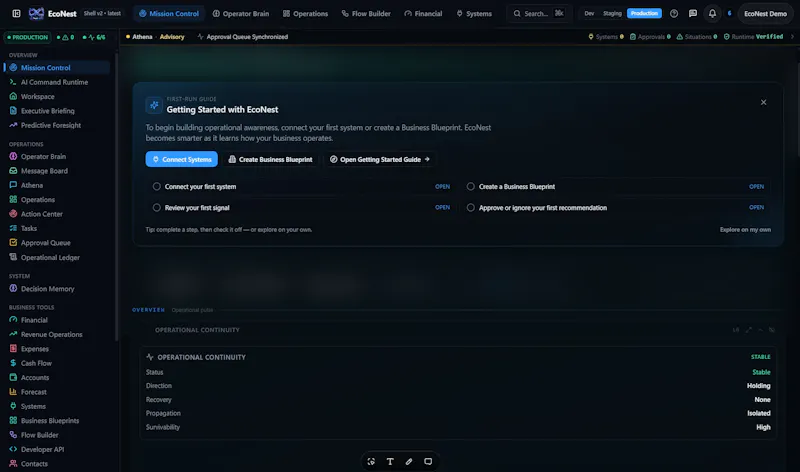Select the text annotation tool in bottom toolbar
The height and width of the screenshot is (472, 800).
[390, 461]
